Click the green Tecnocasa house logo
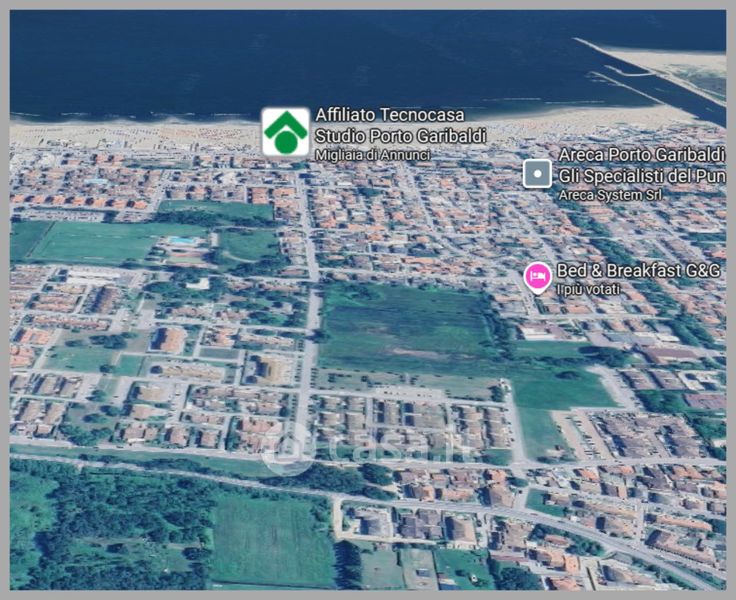Screen dimensions: 736x600 pos(285,132)
